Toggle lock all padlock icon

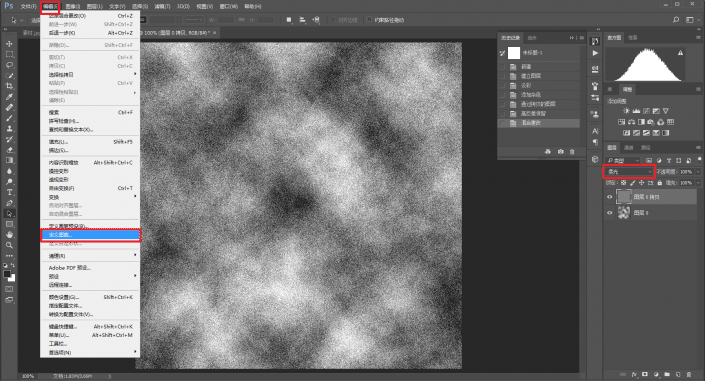(x=660, y=183)
